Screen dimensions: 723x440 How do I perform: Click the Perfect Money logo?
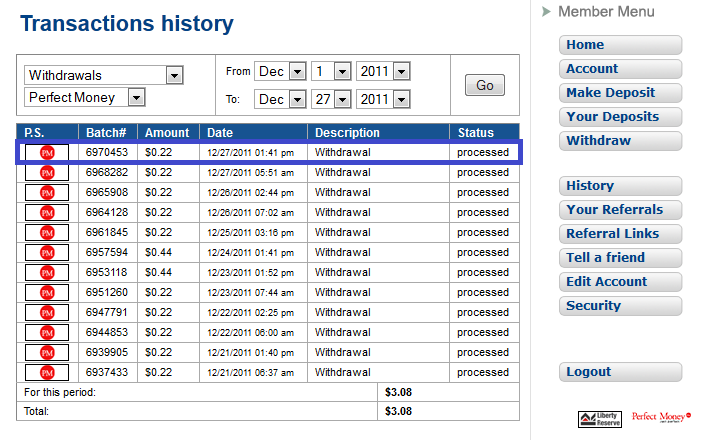click(x=662, y=417)
